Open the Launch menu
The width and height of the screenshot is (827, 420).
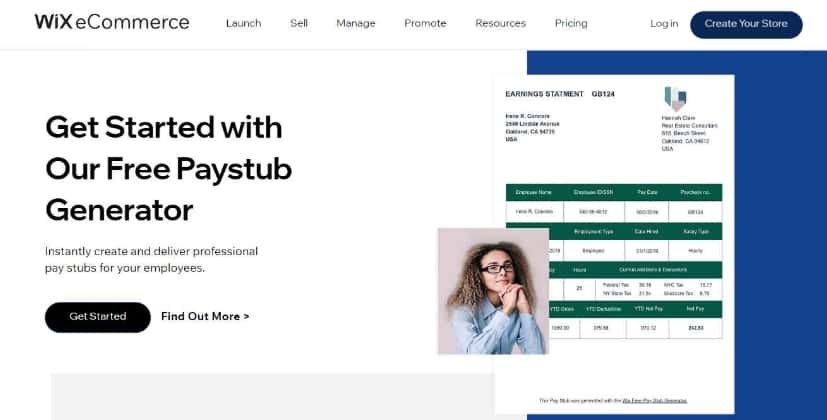[243, 23]
